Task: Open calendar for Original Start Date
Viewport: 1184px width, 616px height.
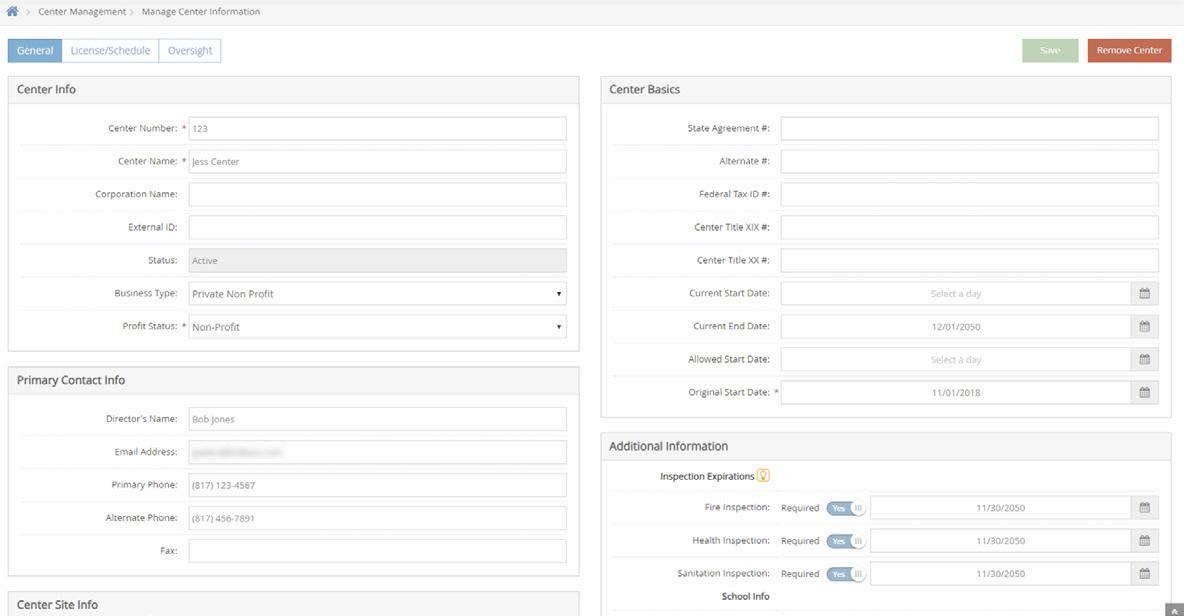Action: [x=1144, y=393]
